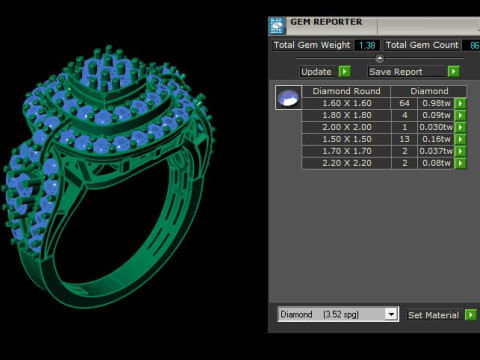Select the 1.60 X 1.60 size cell

pos(347,103)
